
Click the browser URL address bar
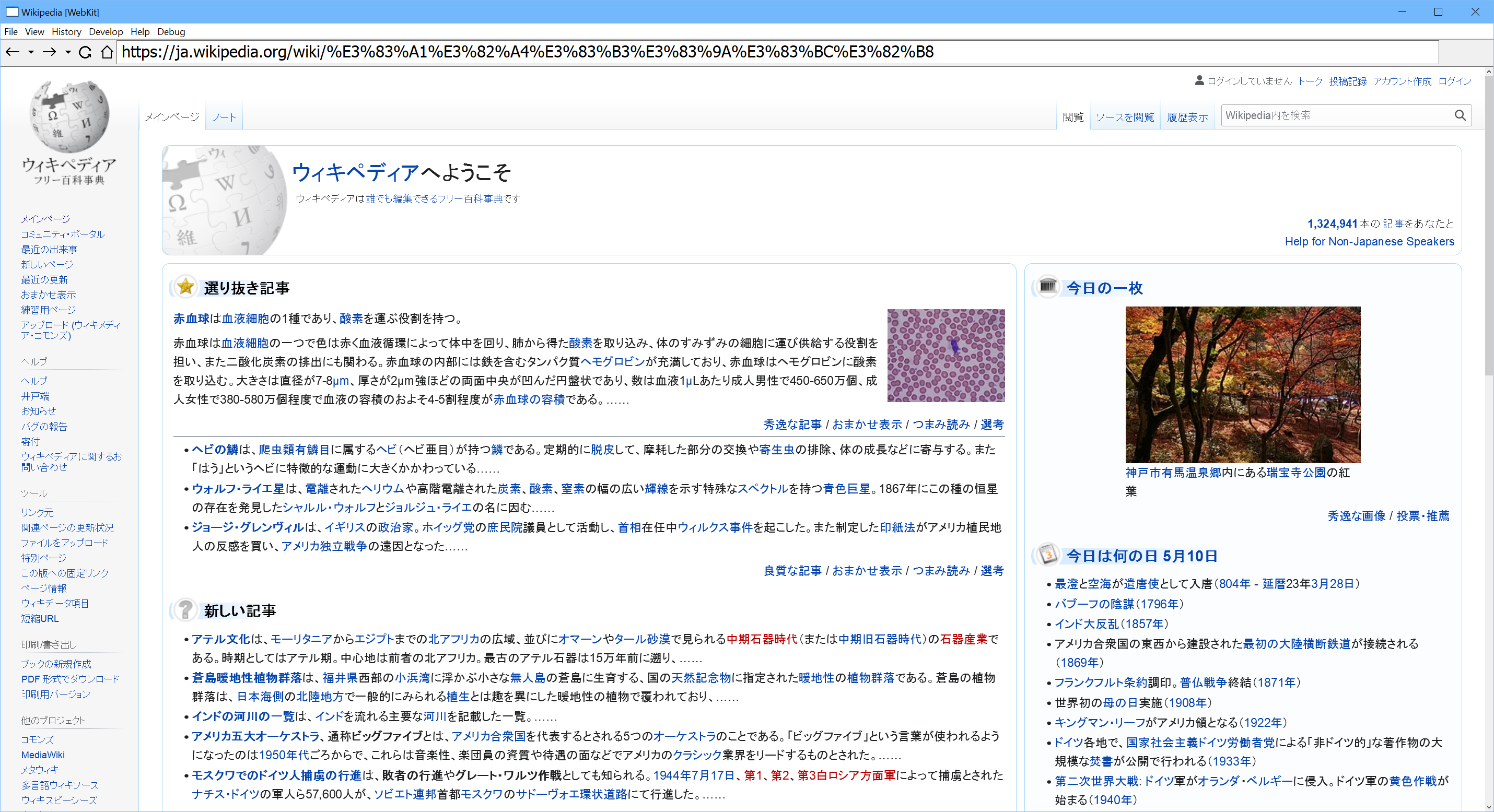777,52
